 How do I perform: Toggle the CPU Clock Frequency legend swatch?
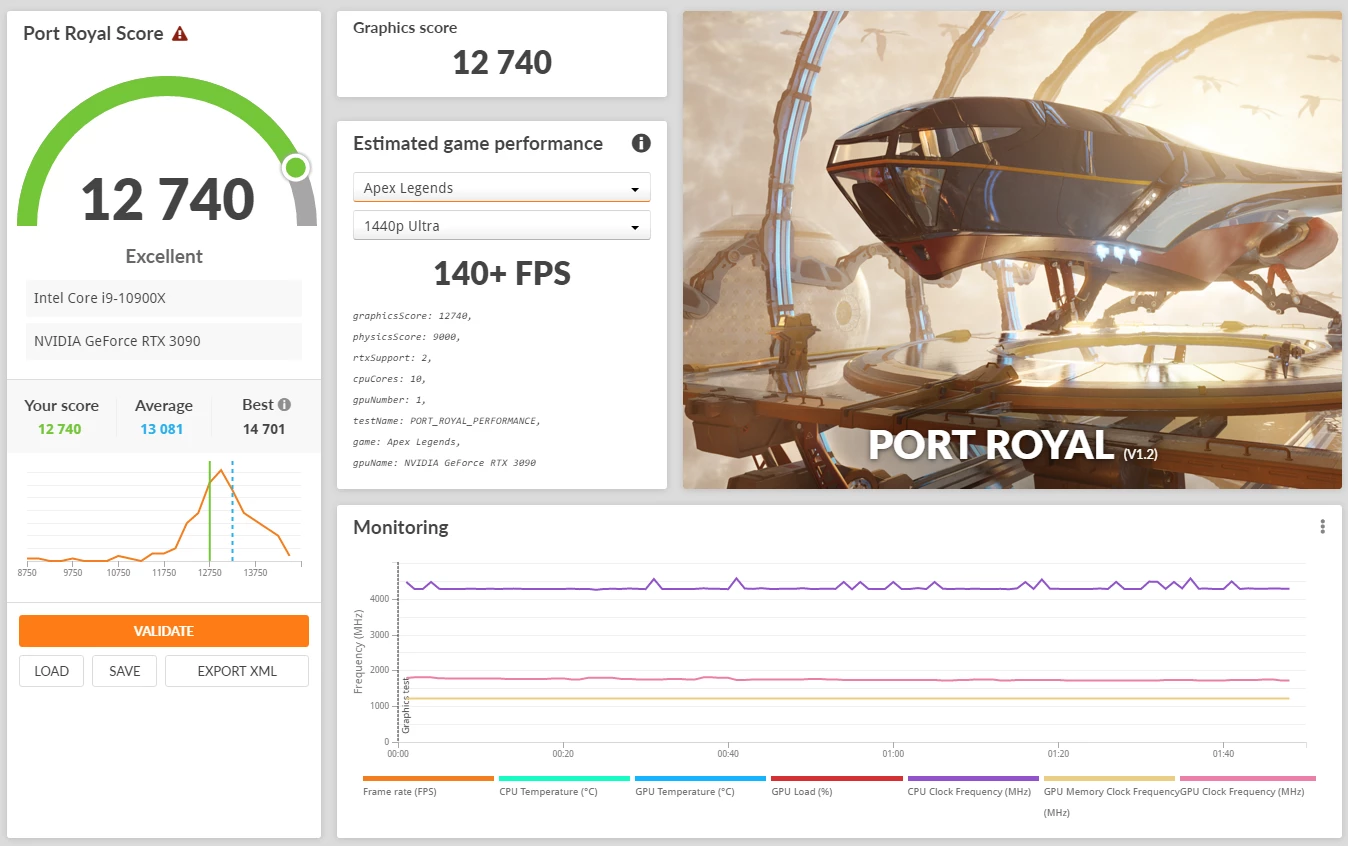pyautogui.click(x=973, y=778)
